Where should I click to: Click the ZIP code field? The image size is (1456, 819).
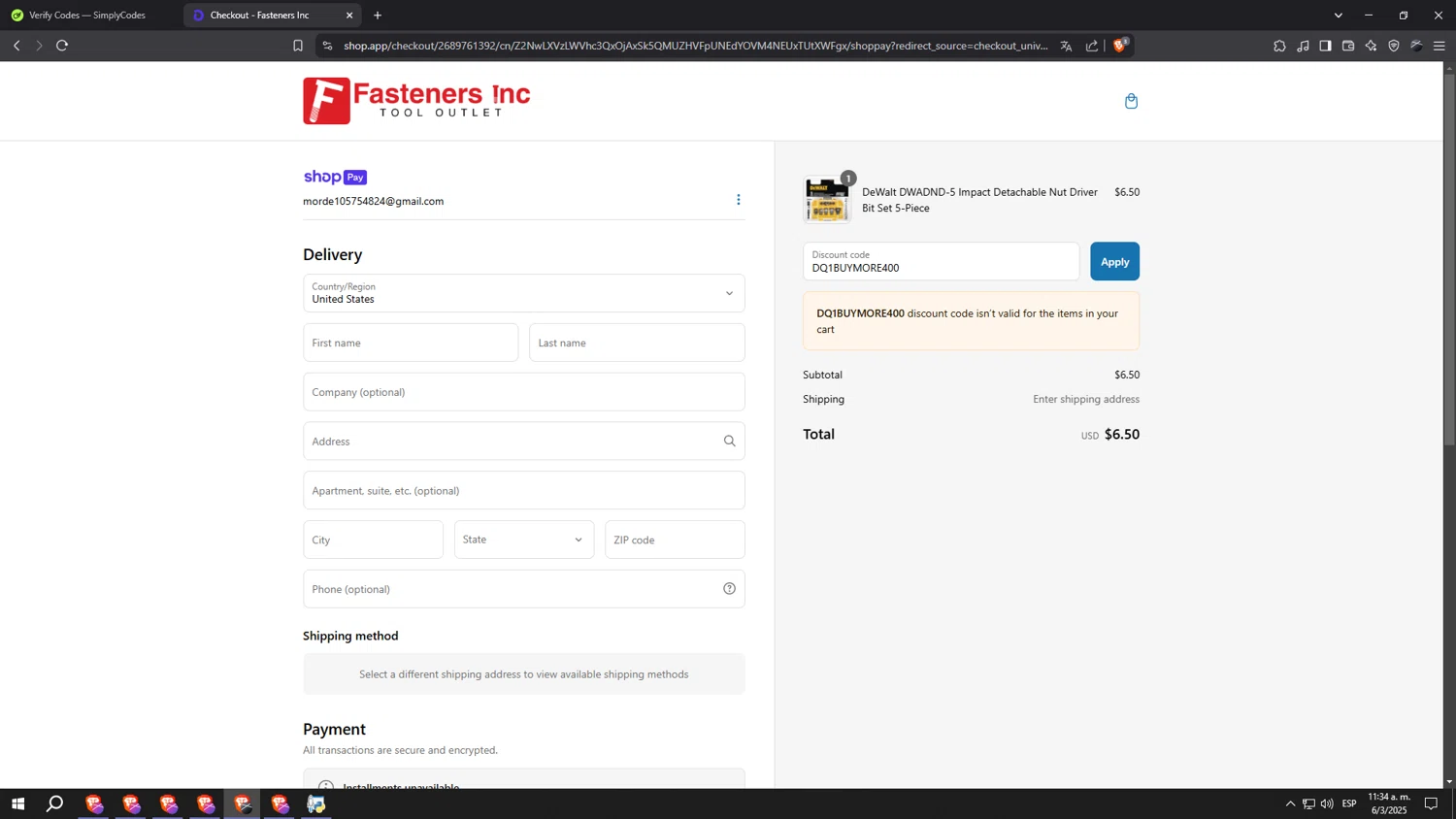tap(675, 540)
